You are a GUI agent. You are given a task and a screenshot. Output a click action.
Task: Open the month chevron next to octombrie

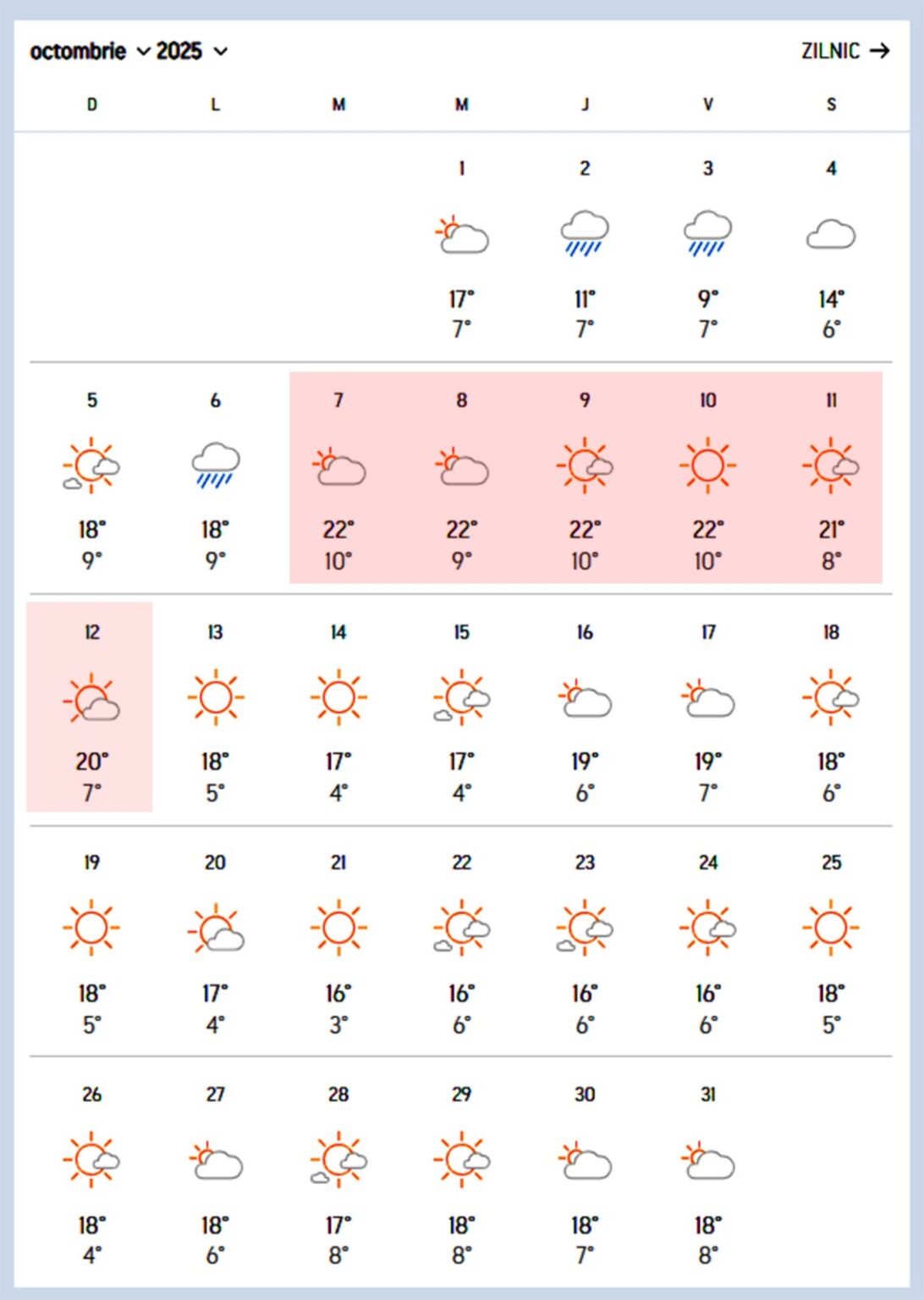140,51
